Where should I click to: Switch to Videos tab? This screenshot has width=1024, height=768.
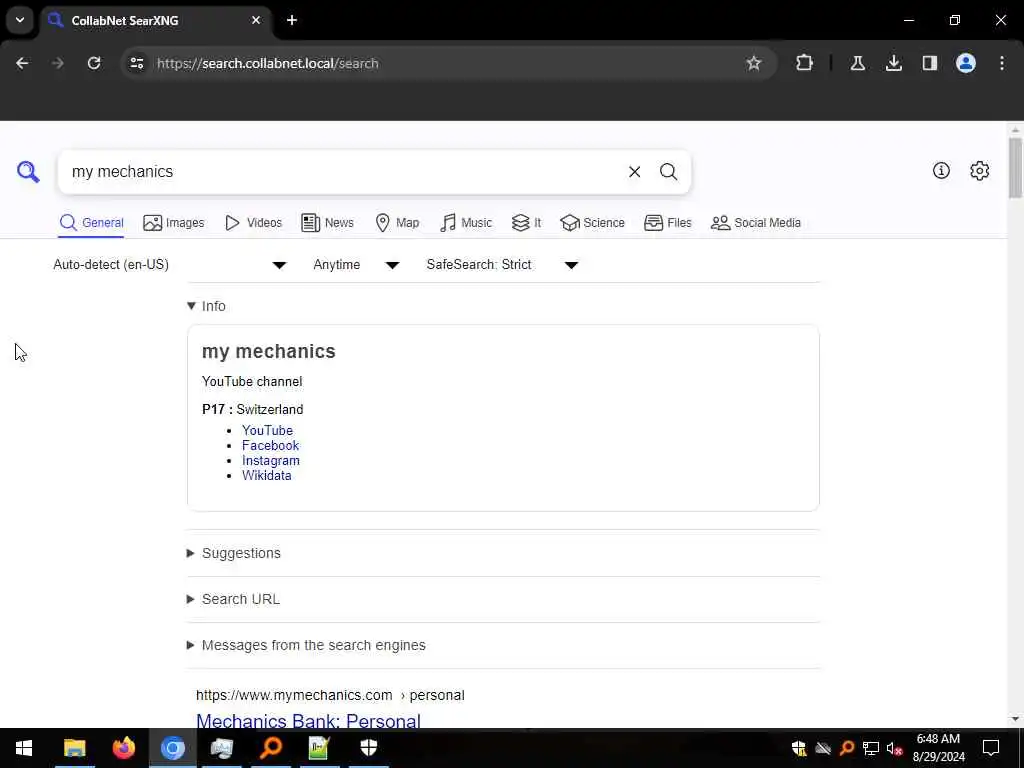click(253, 223)
